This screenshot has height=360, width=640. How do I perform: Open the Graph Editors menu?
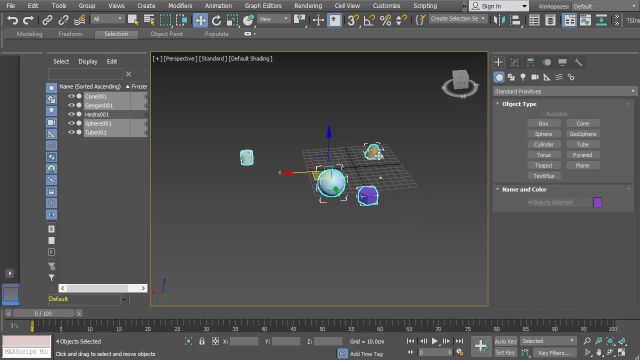pos(263,6)
